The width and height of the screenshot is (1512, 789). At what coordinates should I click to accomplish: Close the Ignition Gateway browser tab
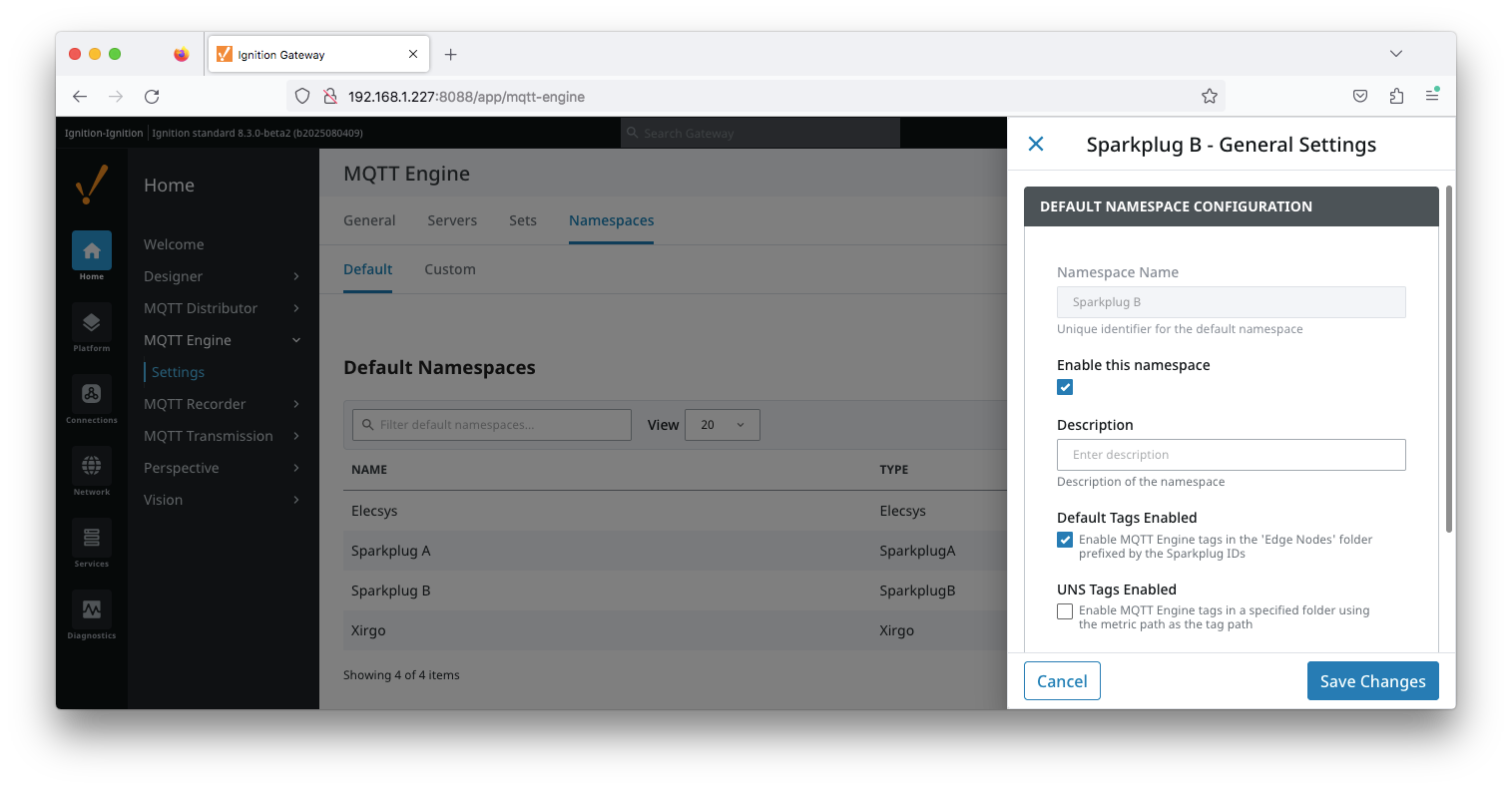point(413,54)
